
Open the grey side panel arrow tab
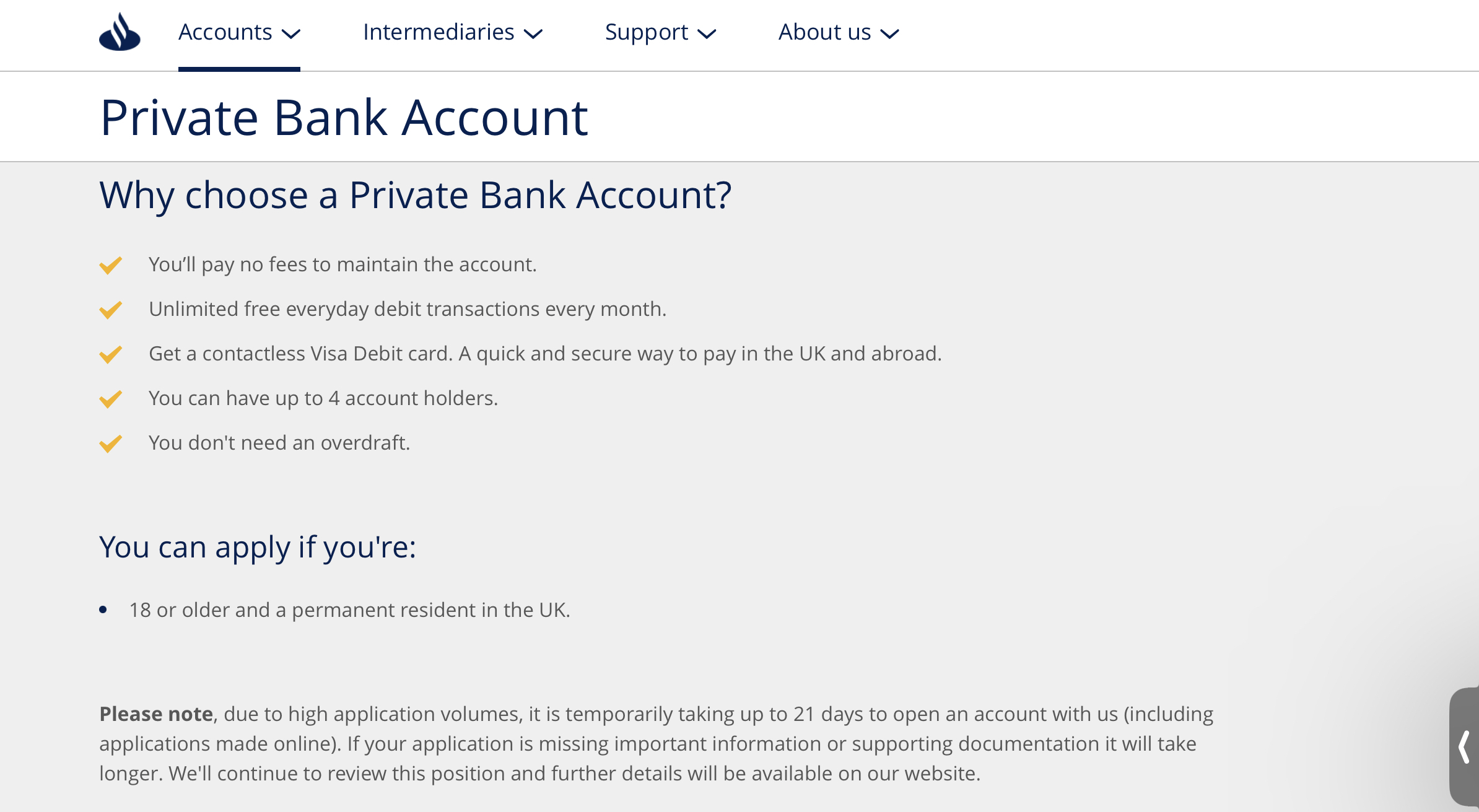1464,746
